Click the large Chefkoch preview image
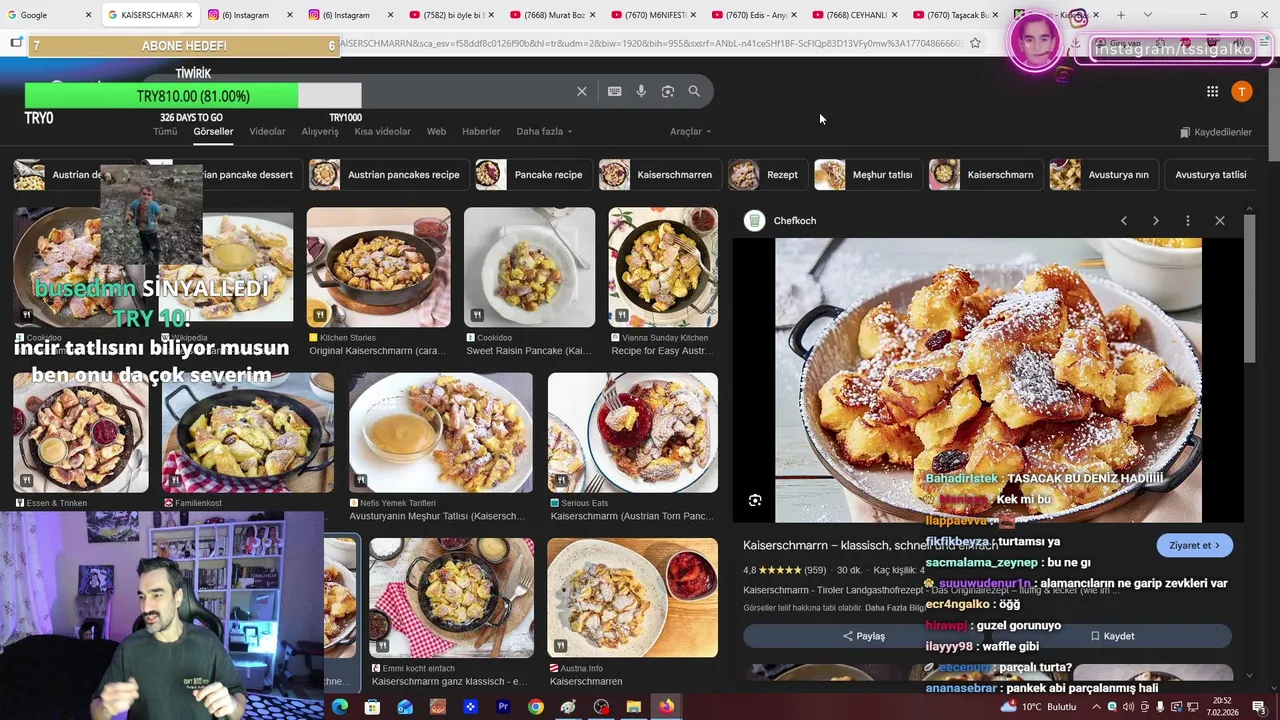Screen dimensions: 1280x720 988,380
